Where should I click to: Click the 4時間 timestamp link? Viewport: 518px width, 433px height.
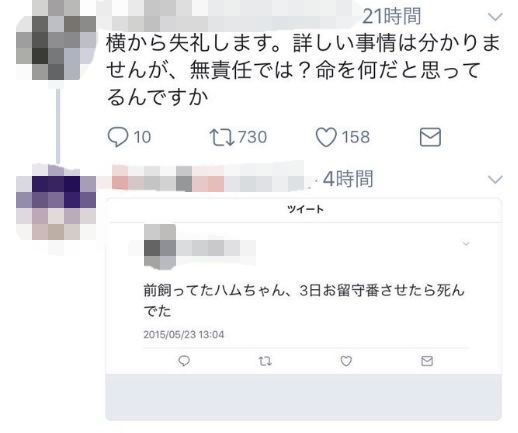[348, 179]
